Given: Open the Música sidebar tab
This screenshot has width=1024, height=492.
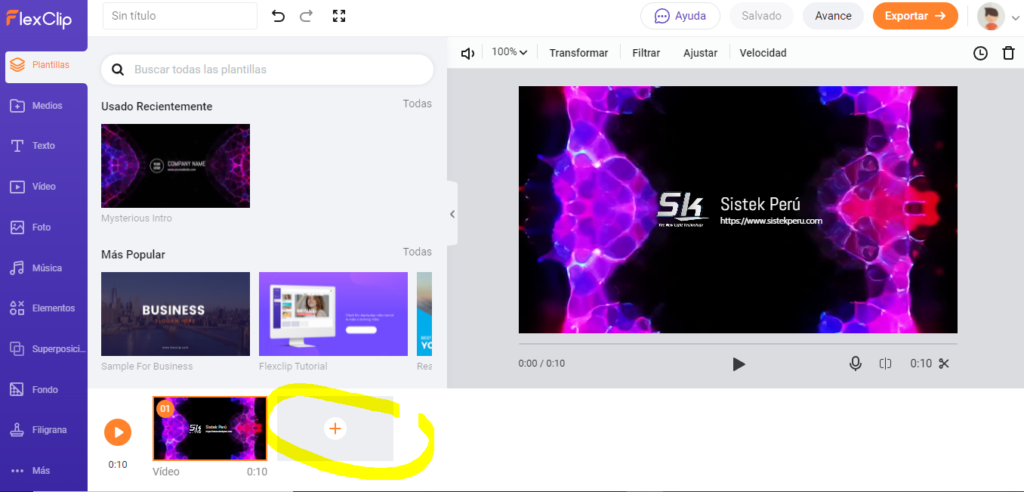Looking at the screenshot, I should [44, 268].
